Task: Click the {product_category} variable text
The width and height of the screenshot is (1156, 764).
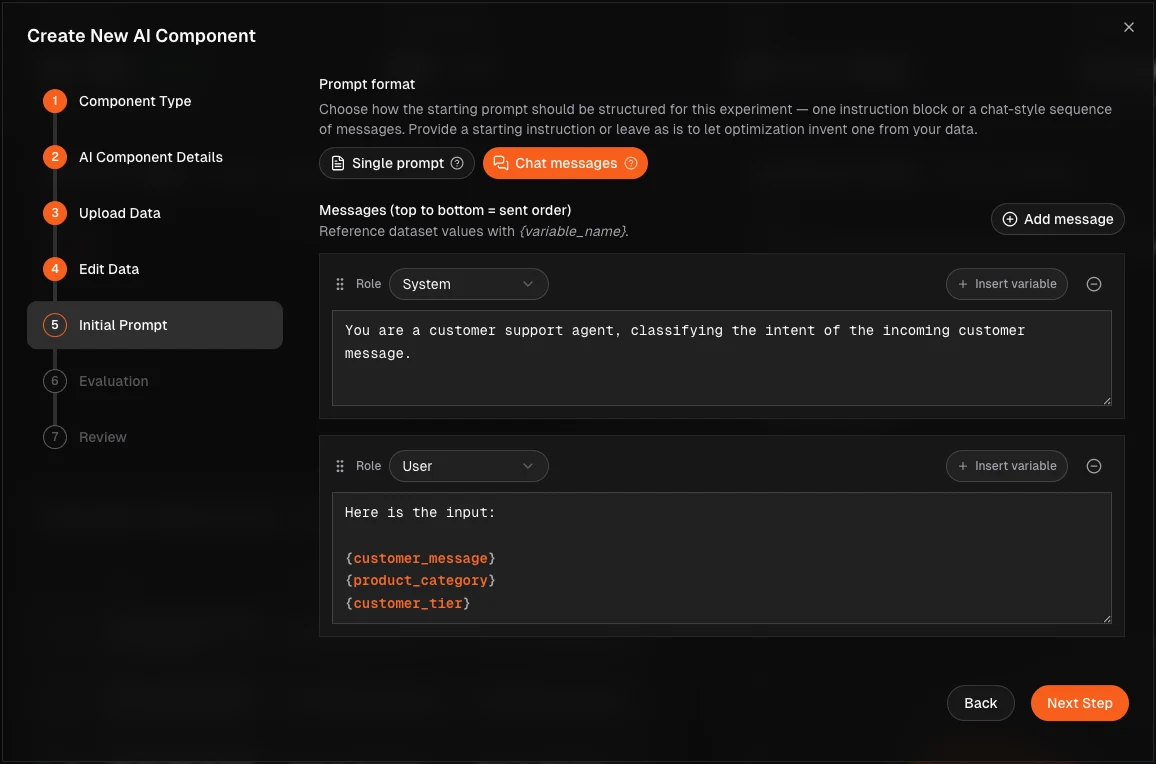Action: [x=420, y=580]
